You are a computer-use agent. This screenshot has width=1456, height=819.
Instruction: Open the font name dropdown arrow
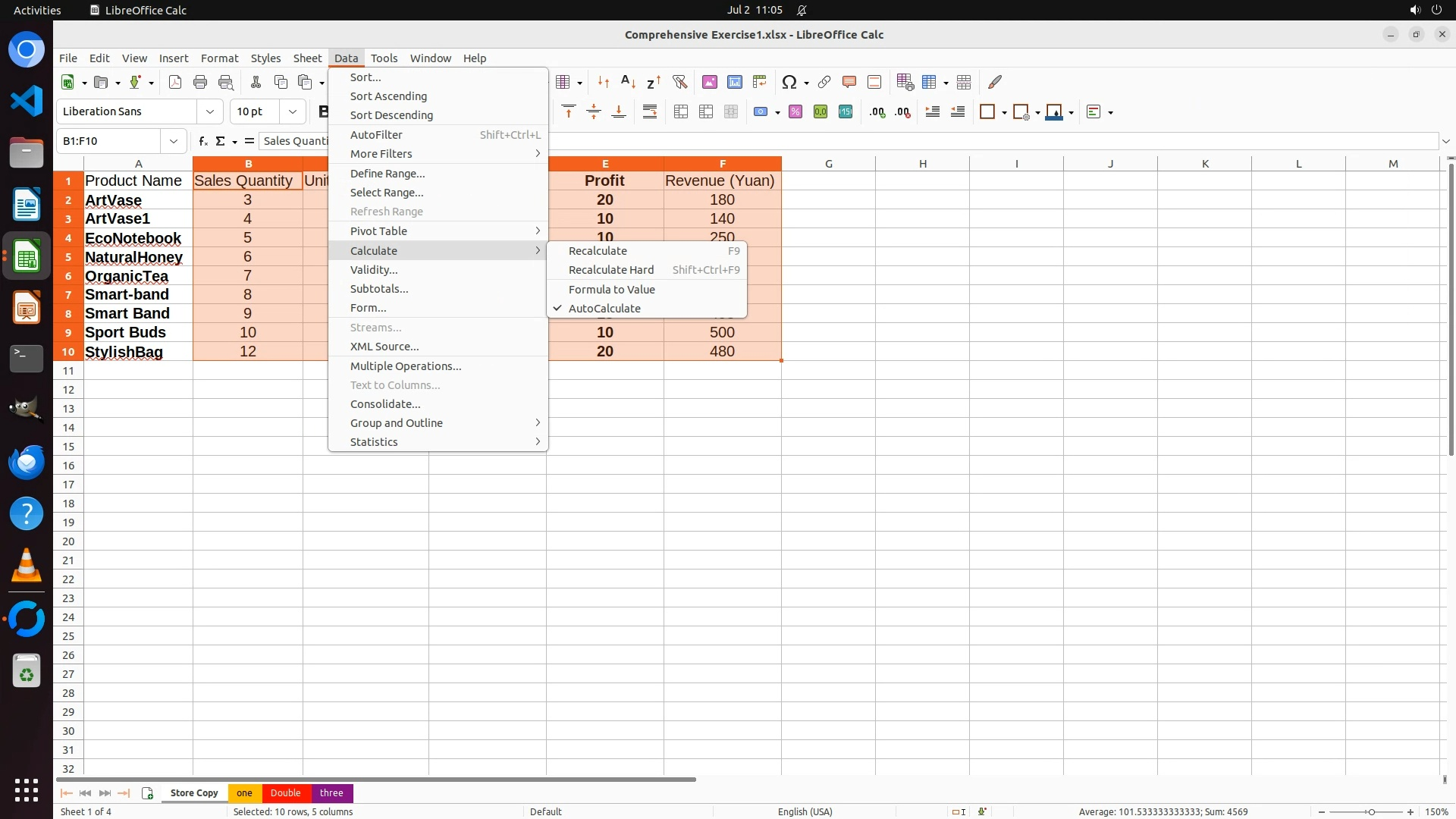[x=210, y=111]
